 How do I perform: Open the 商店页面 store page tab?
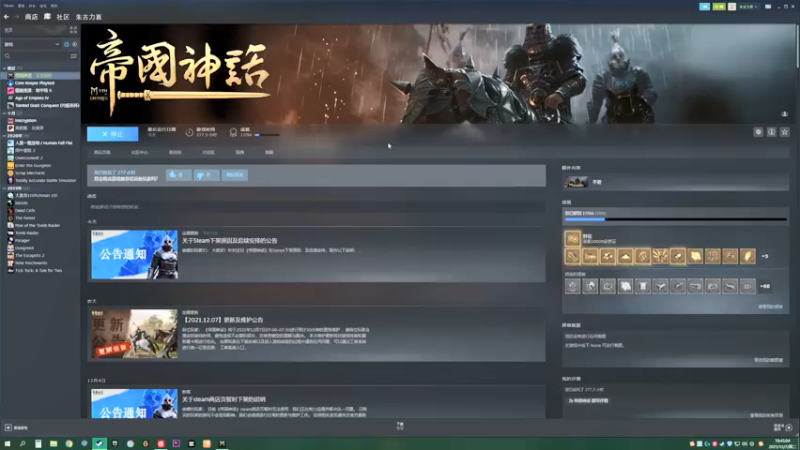tap(102, 153)
